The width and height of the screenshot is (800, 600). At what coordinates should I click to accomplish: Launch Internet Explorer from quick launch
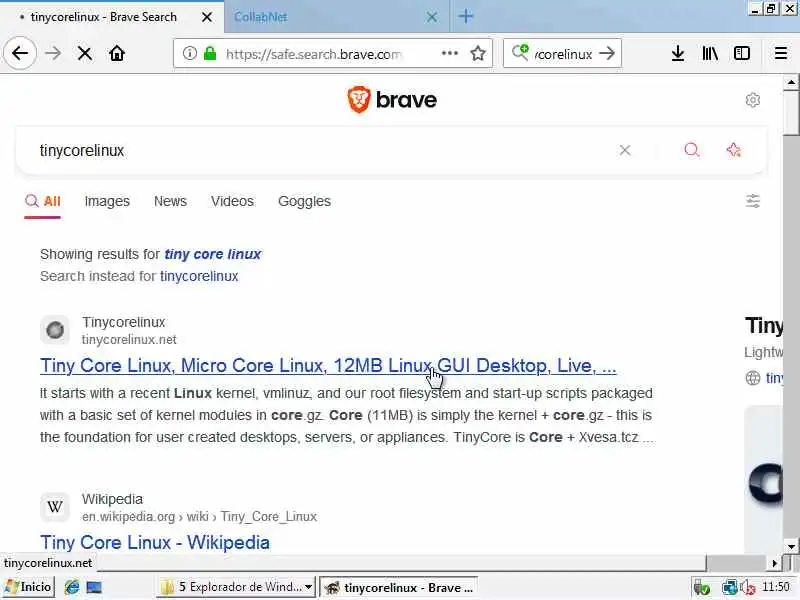72,588
